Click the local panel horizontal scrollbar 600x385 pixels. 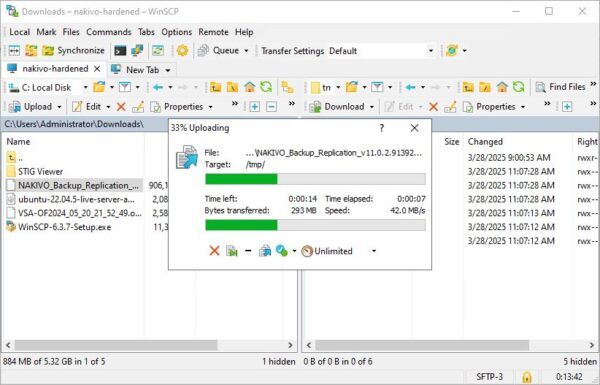click(x=116, y=345)
